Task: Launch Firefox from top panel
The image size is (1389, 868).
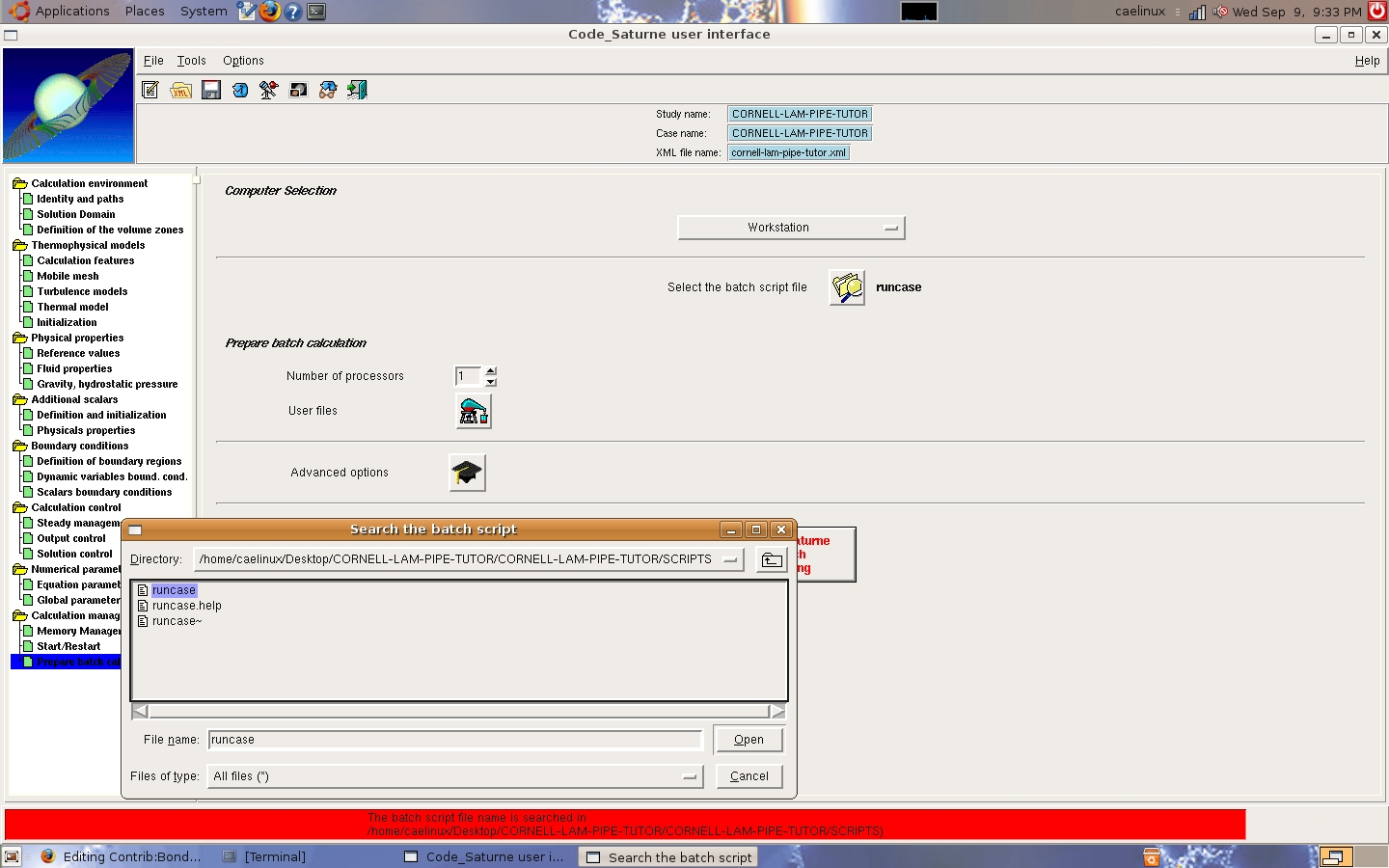Action: click(x=270, y=12)
